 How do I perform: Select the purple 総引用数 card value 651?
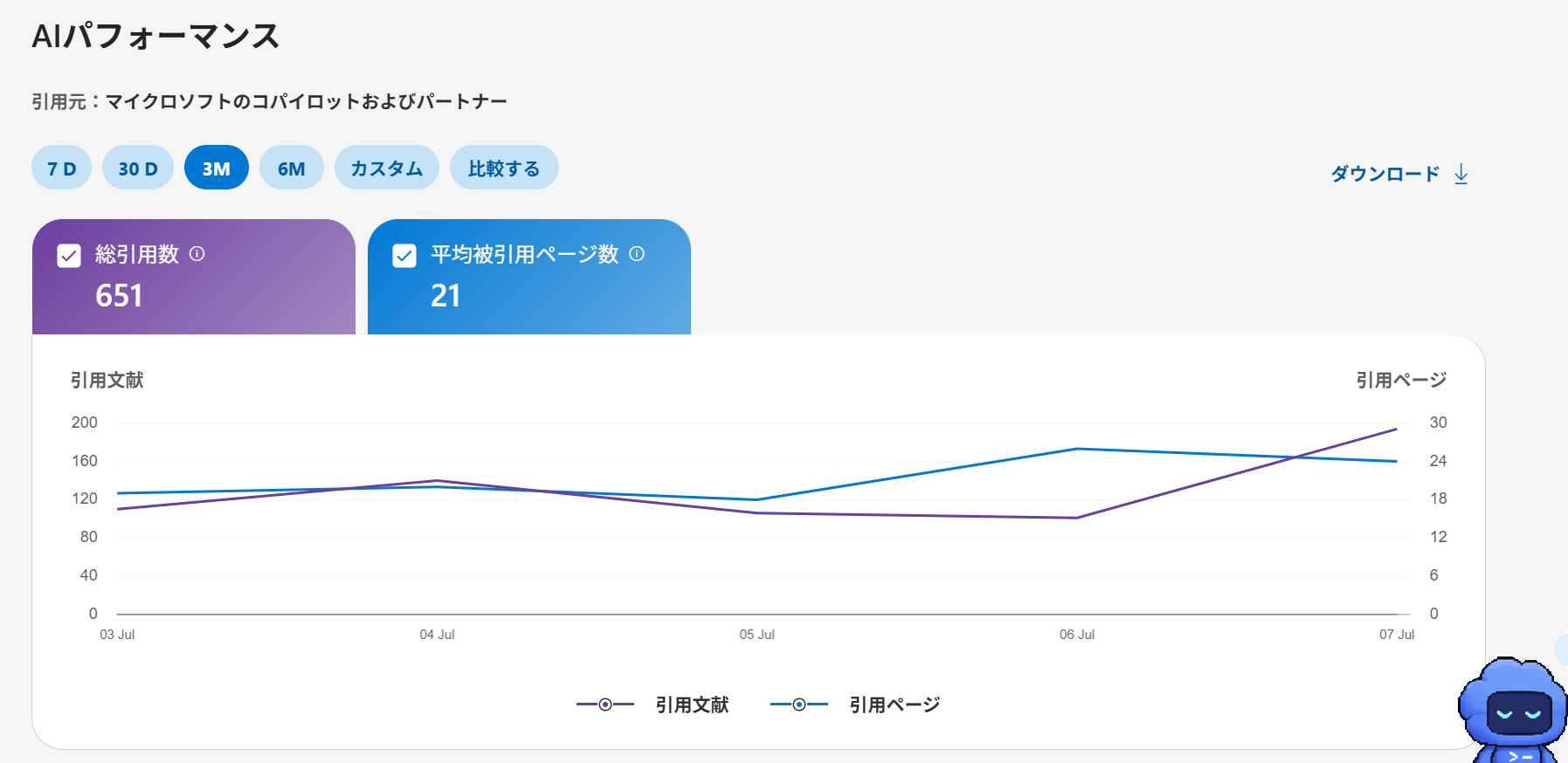click(x=119, y=296)
